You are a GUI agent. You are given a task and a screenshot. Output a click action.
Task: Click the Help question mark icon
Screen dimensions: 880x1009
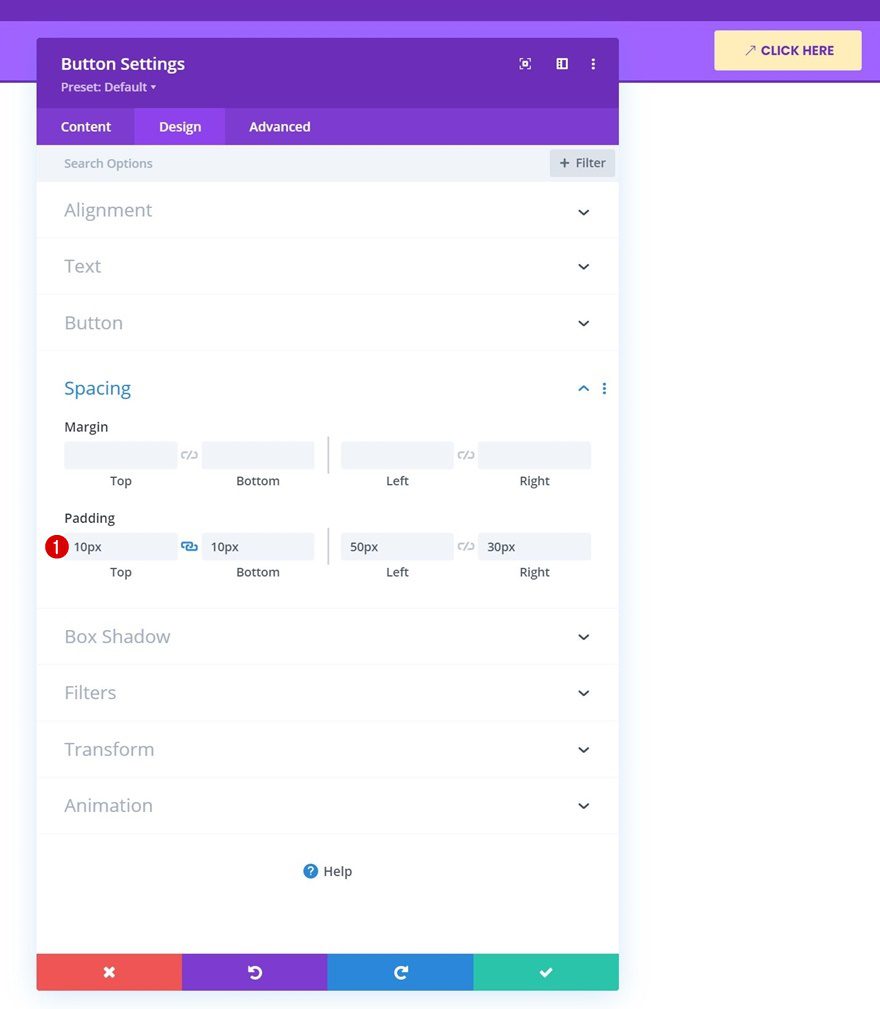pos(311,871)
